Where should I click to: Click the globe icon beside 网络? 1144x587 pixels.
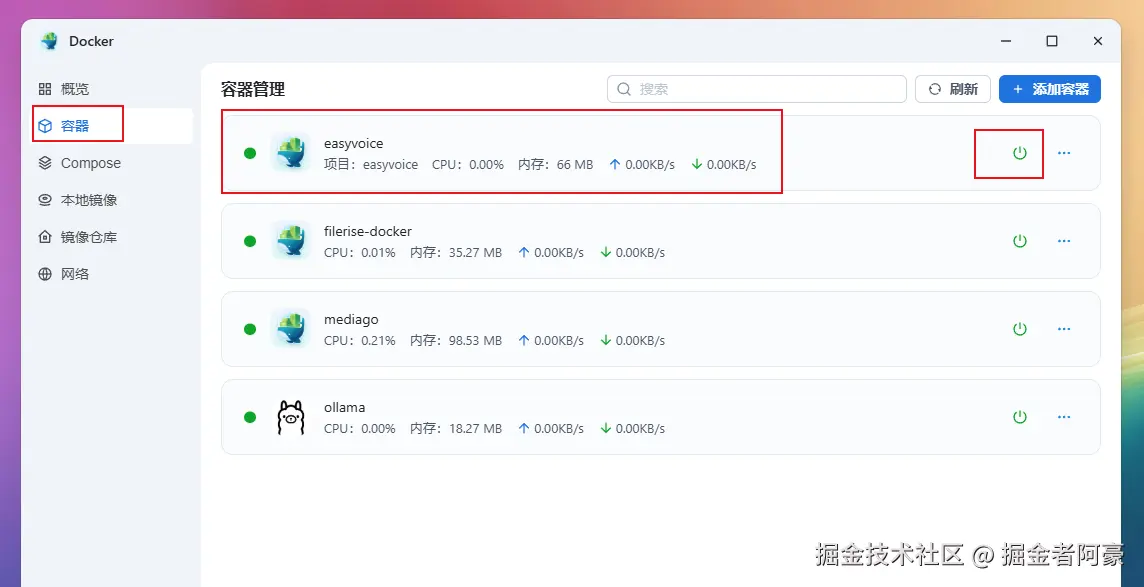[x=45, y=274]
